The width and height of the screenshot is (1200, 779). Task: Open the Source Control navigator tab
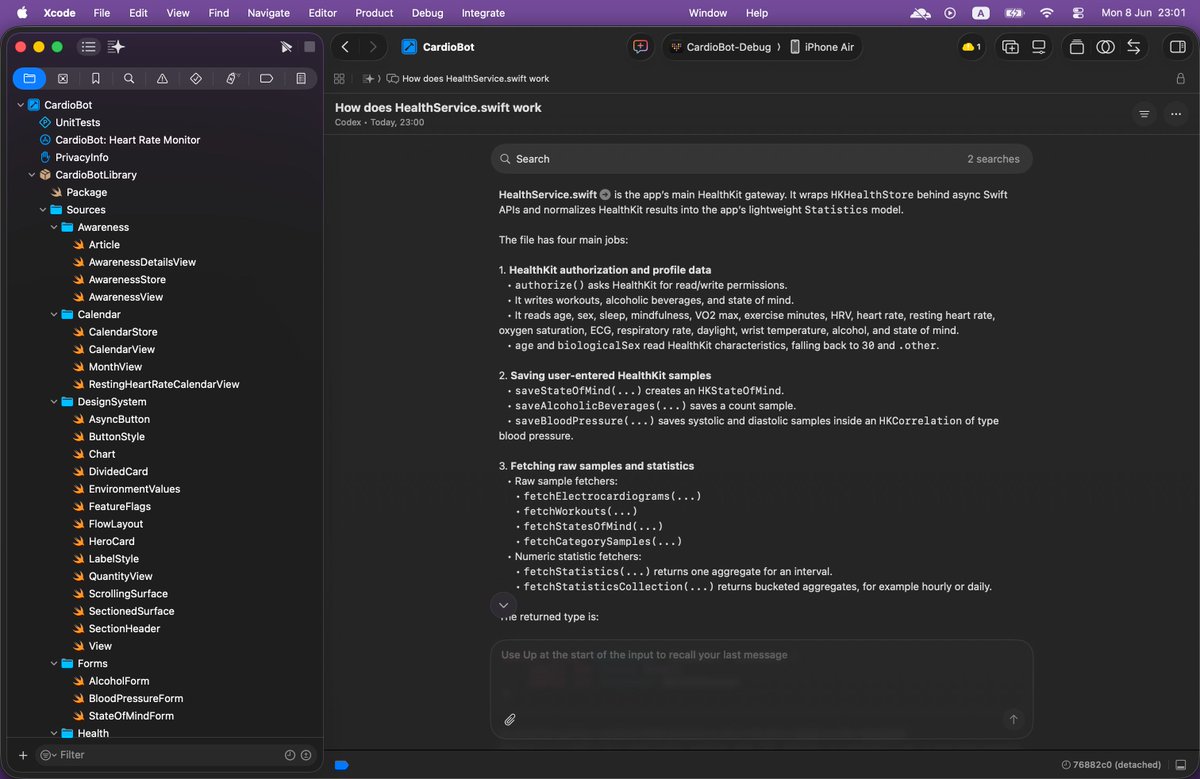coord(62,78)
